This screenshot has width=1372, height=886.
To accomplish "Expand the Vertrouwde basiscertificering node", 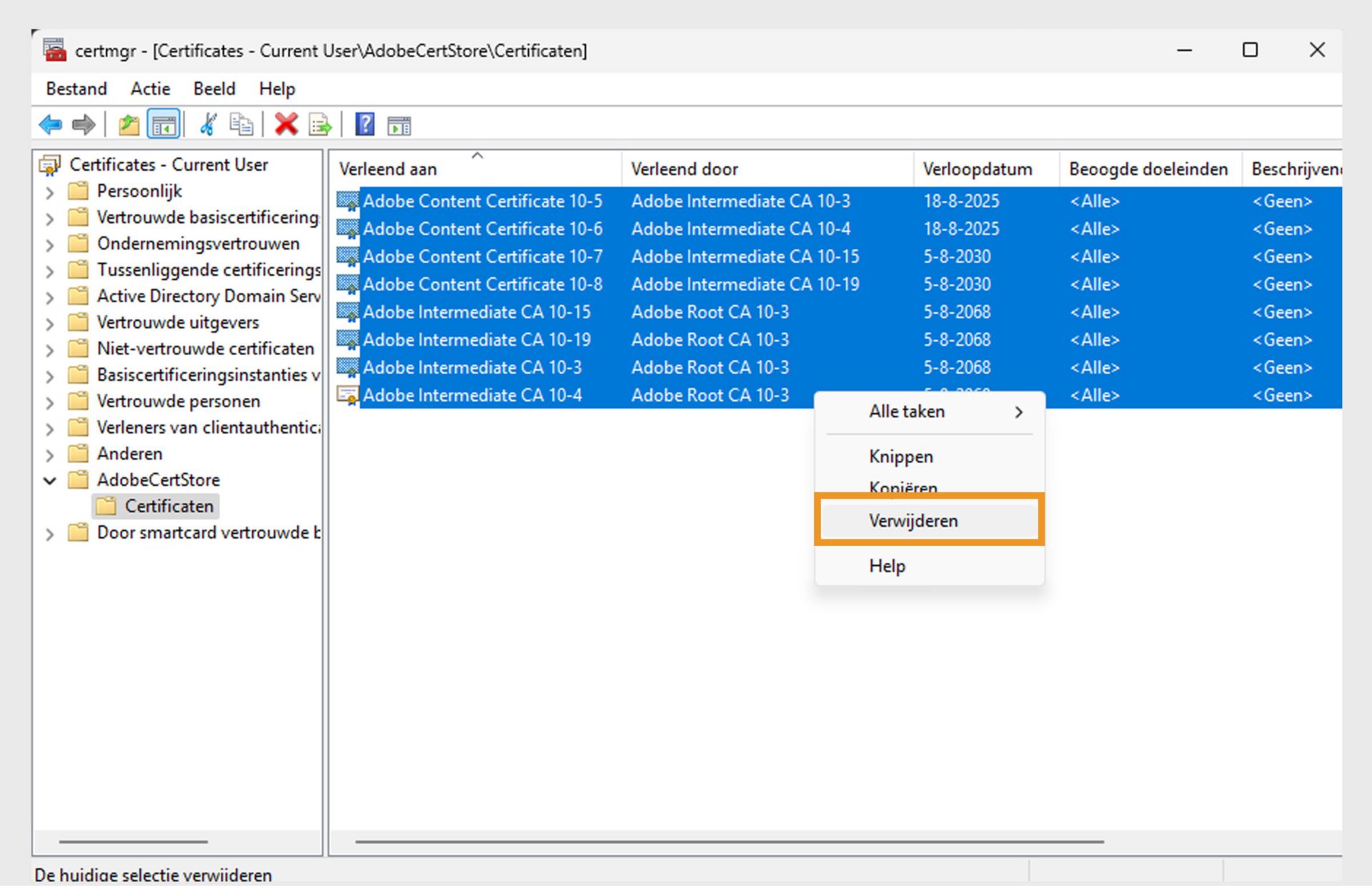I will point(49,219).
